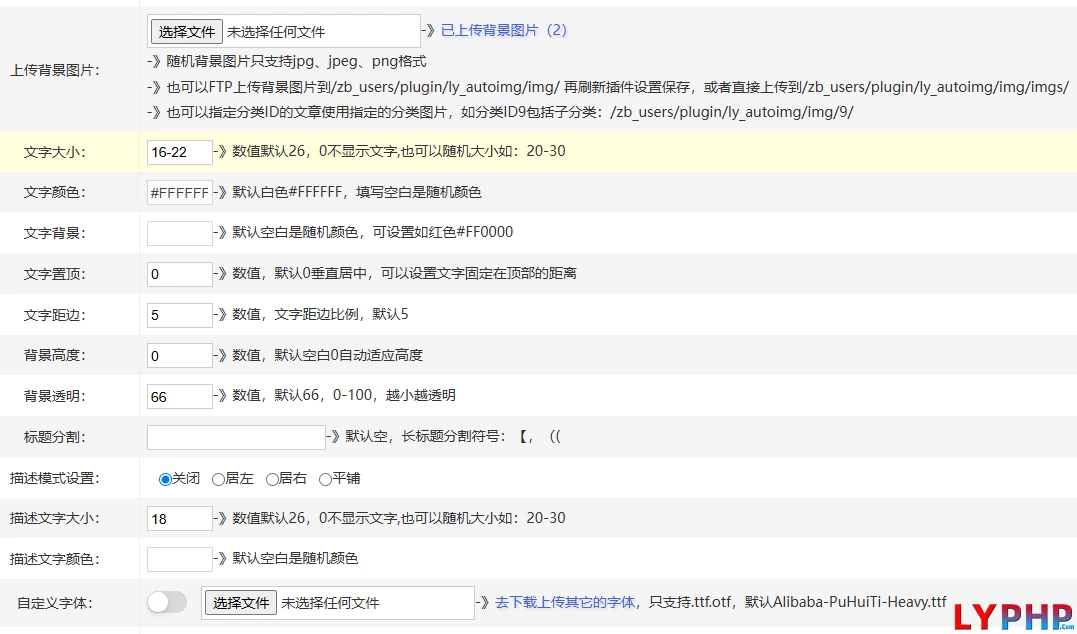This screenshot has height=634, width=1077.
Task: Click the empty 文字背景 input field
Action: point(180,233)
